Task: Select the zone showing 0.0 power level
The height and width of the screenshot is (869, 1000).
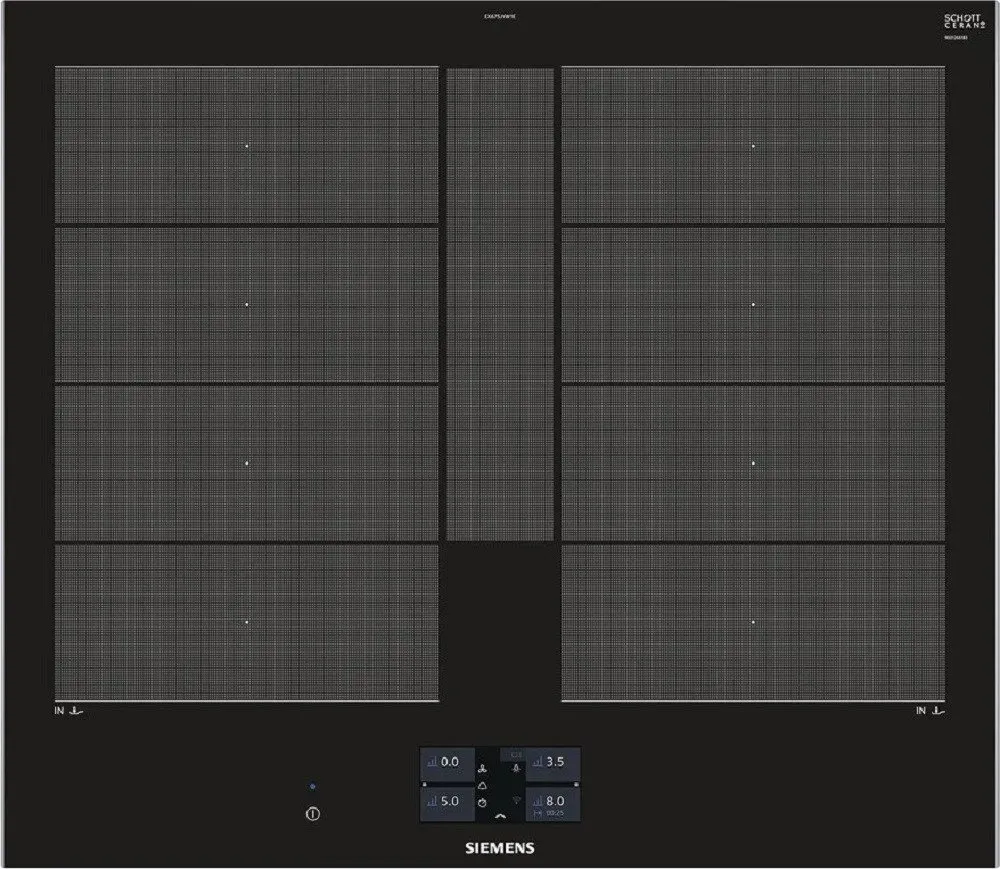Action: click(x=445, y=762)
